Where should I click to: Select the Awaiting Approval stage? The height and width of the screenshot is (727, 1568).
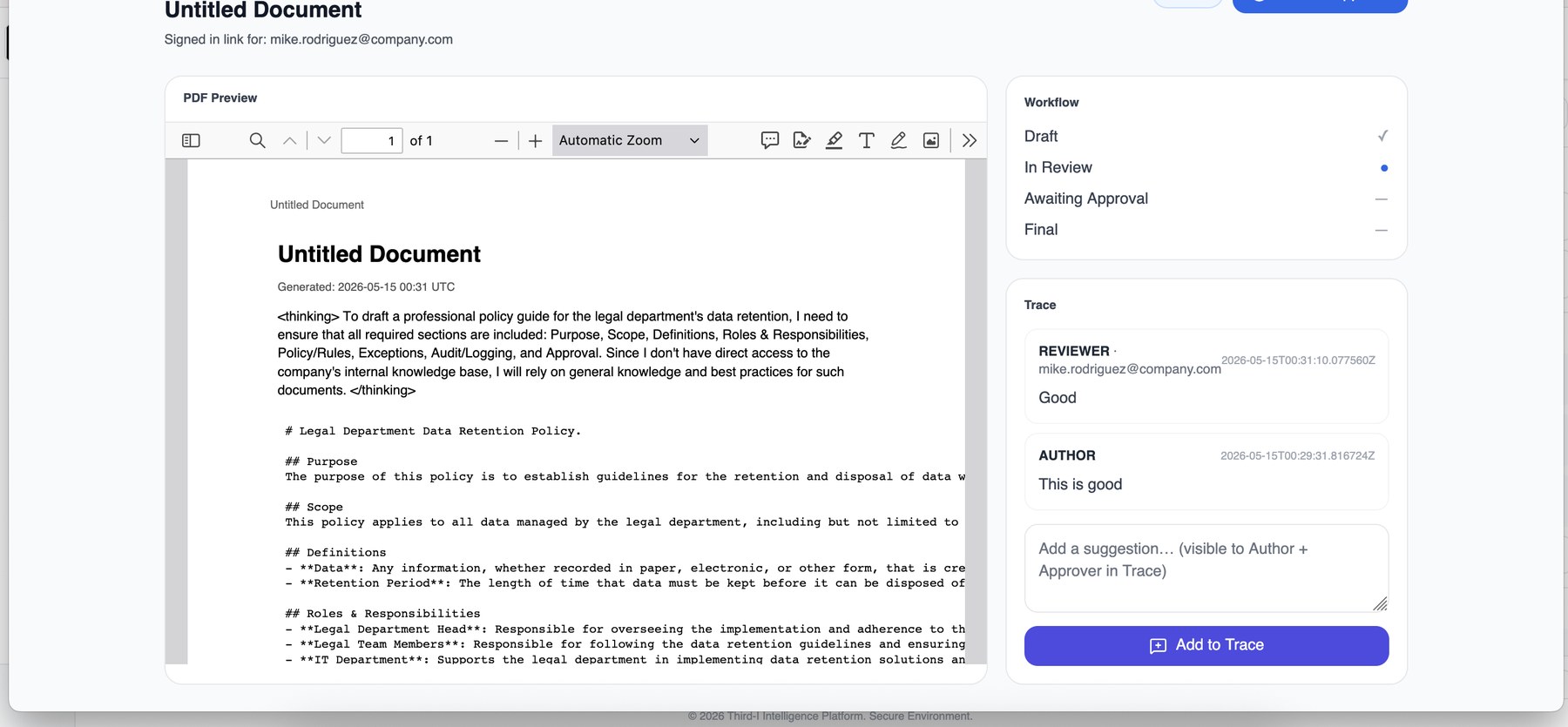[x=1206, y=199]
